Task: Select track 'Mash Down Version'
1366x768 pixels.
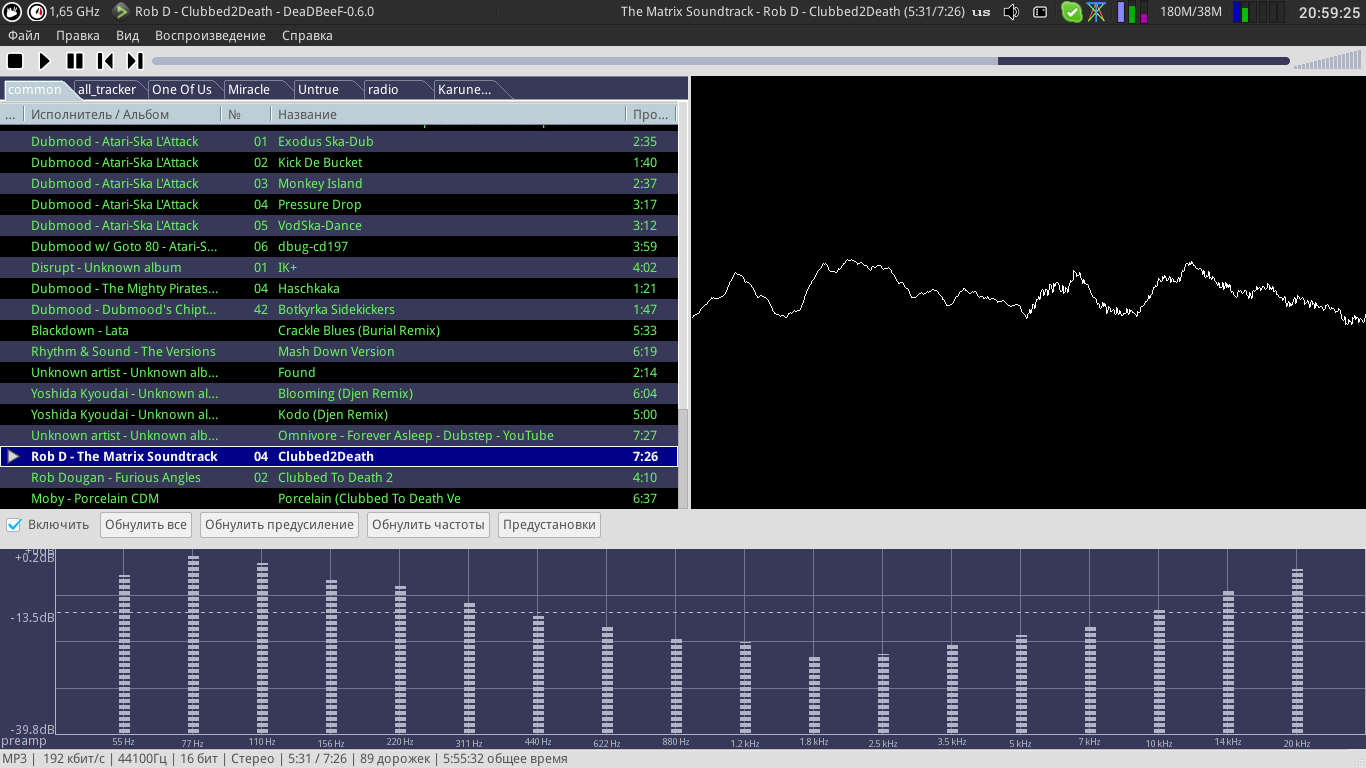Action: tap(339, 351)
